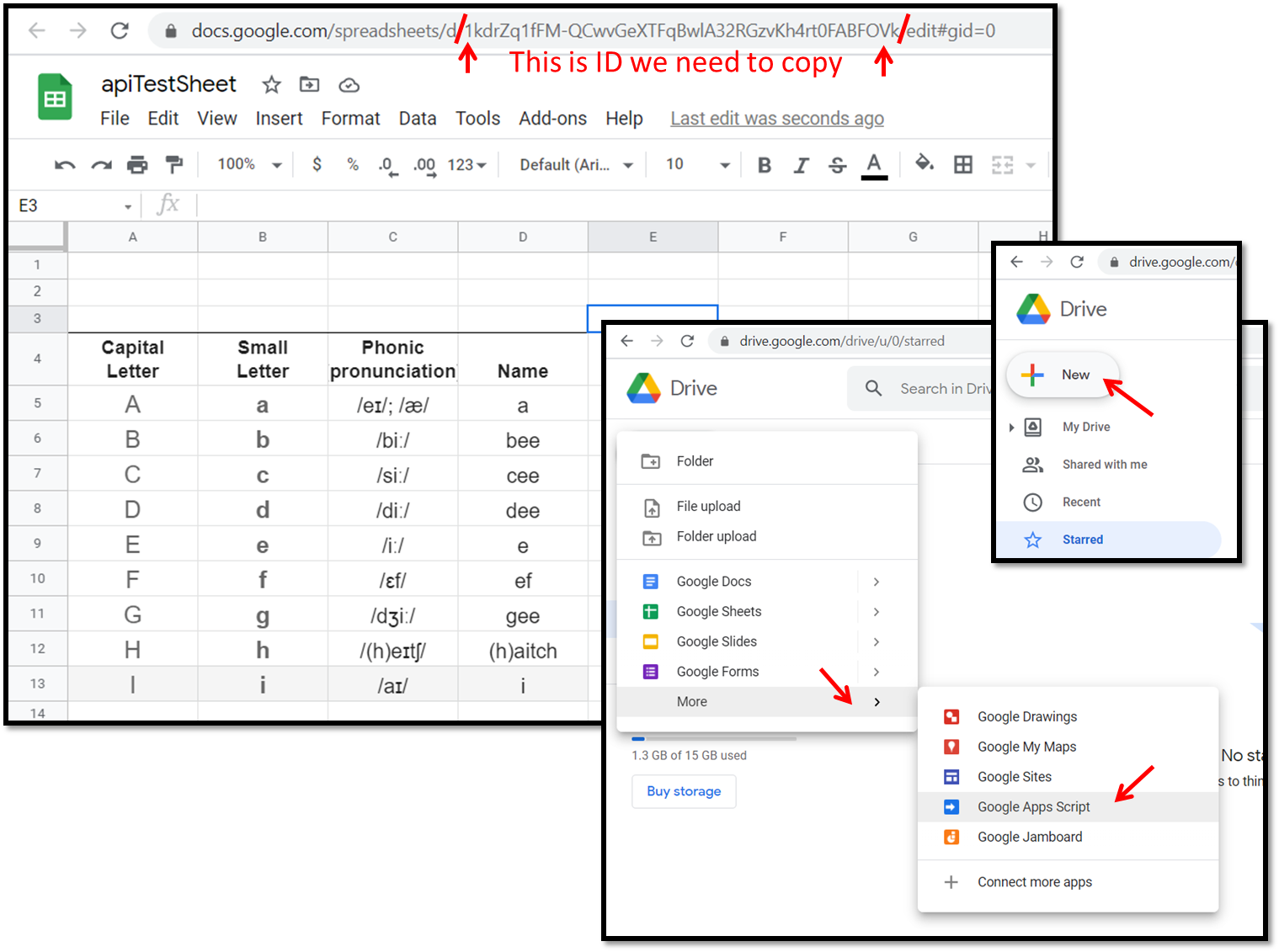
Task: Click the Undo icon in Sheets toolbar
Action: [65, 165]
